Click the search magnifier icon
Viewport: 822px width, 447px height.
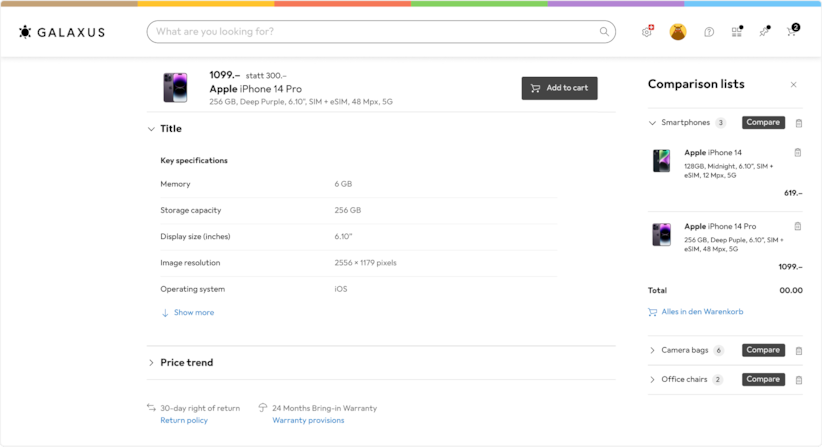coord(604,31)
